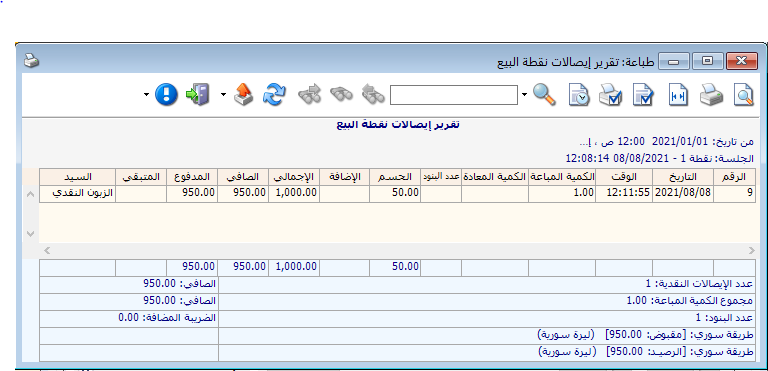Click the printer icon in the toolbar
Image resolution: width=768 pixels, height=371 pixels.
(x=711, y=95)
